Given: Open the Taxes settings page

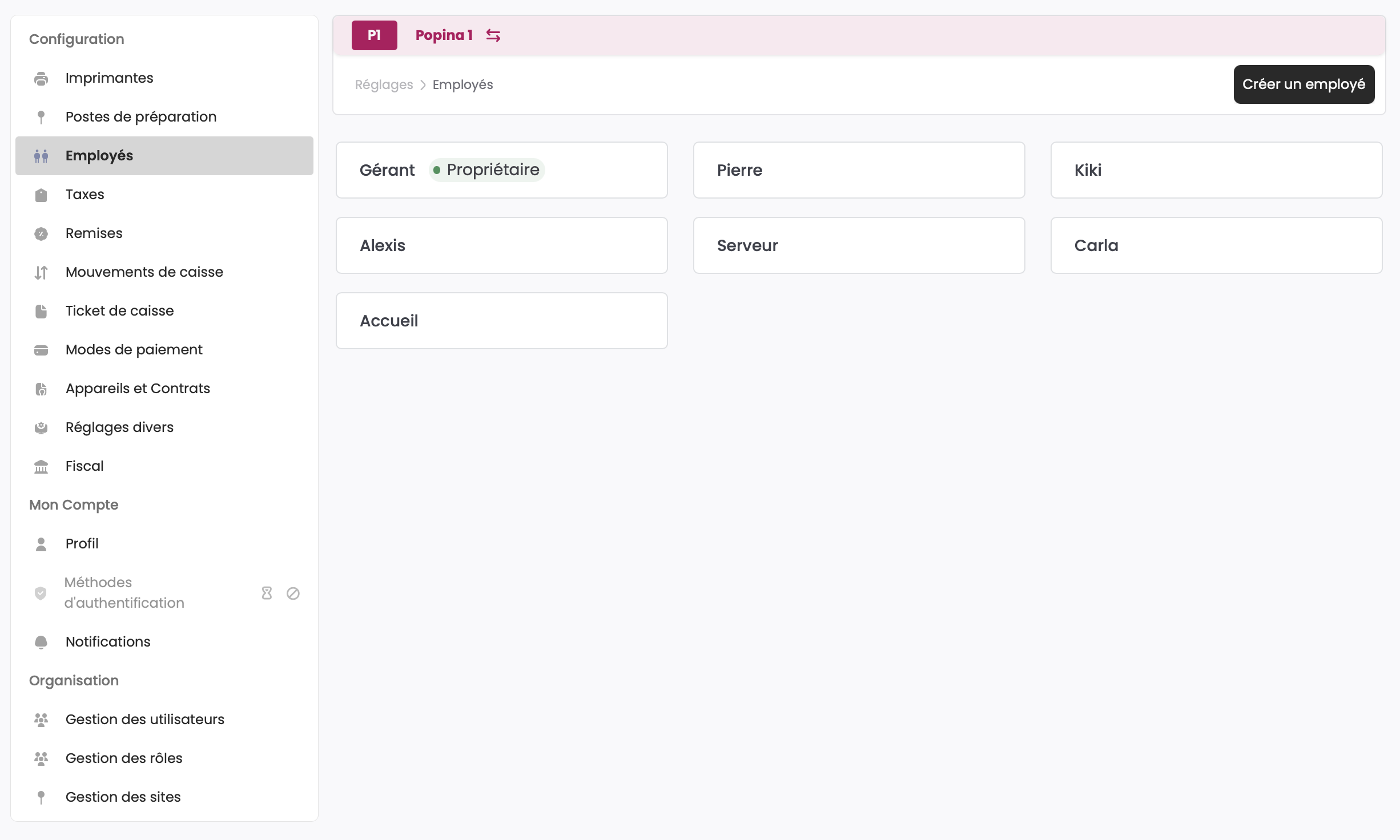Looking at the screenshot, I should point(85,195).
